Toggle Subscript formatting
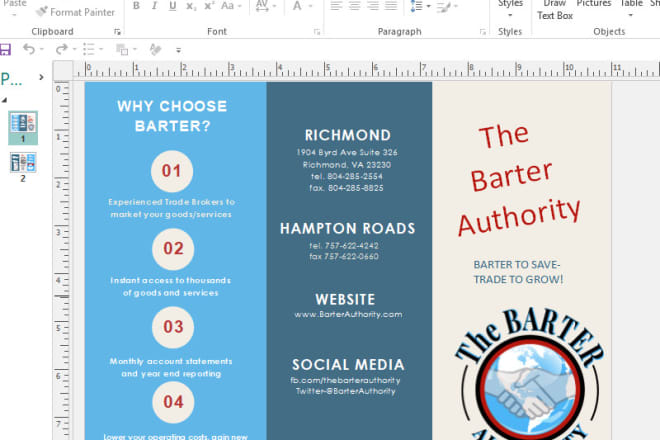 [x=191, y=6]
